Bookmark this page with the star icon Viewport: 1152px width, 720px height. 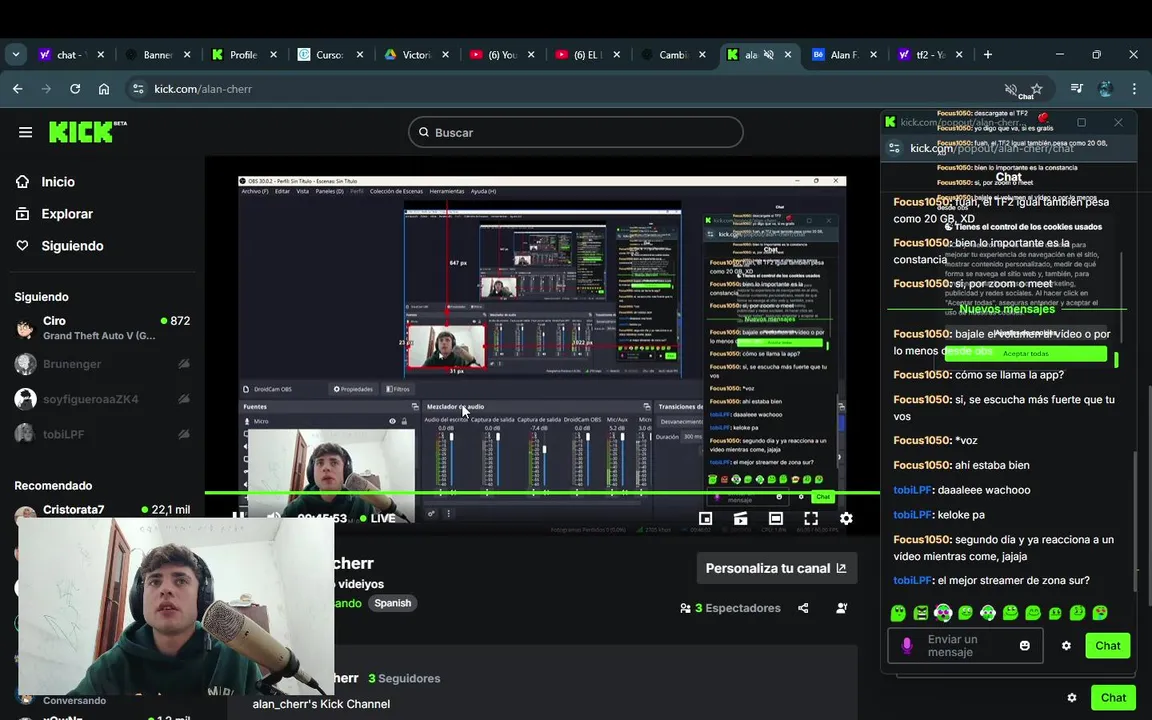coord(1037,89)
